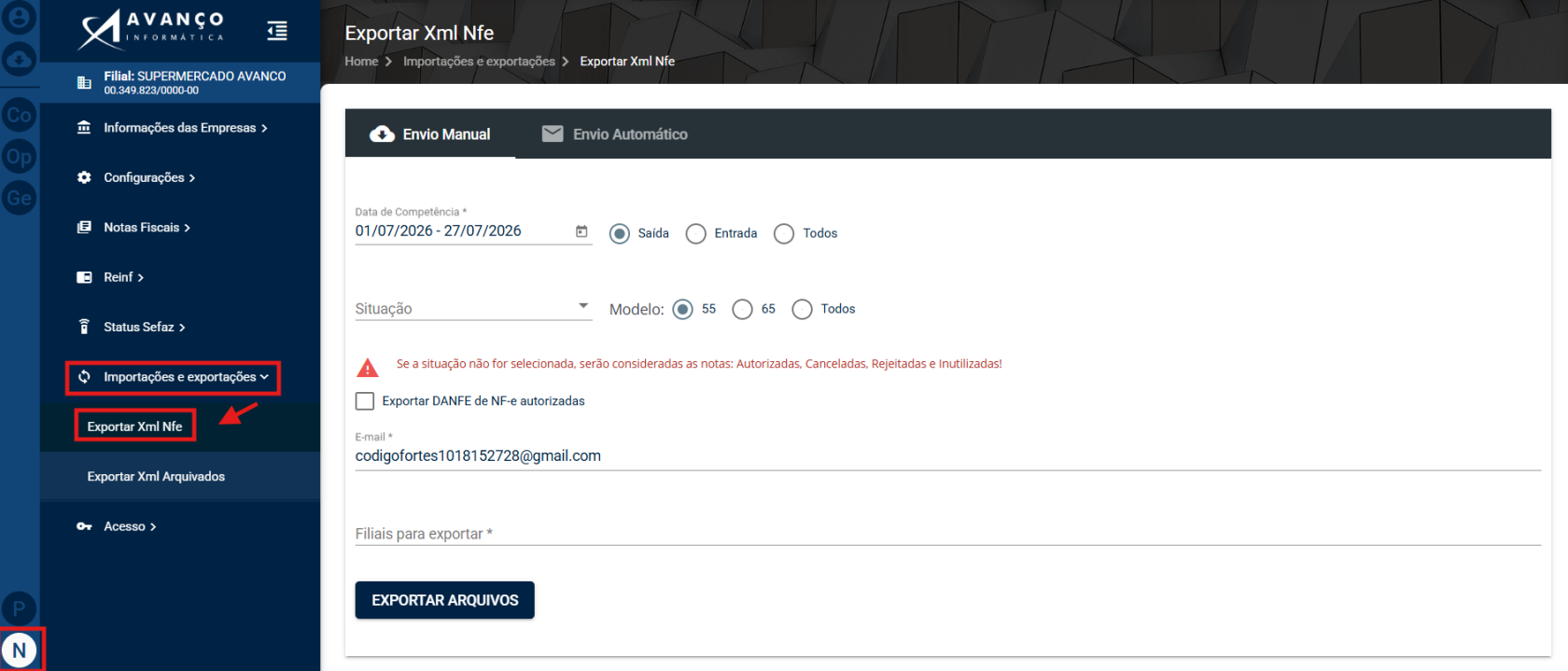Check Exportar DANFE de NF-e autorizadas
The image size is (1568, 671).
[x=365, y=401]
